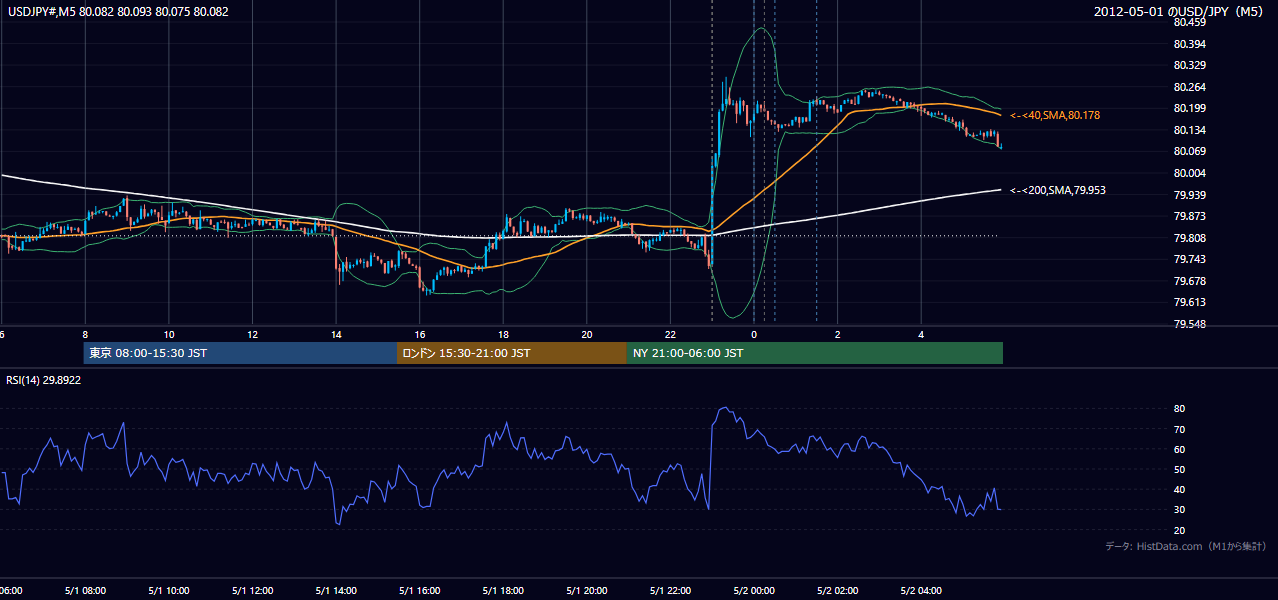The image size is (1278, 600).
Task: Click the '5/2 00:00' bottom time label
Action: (754, 591)
